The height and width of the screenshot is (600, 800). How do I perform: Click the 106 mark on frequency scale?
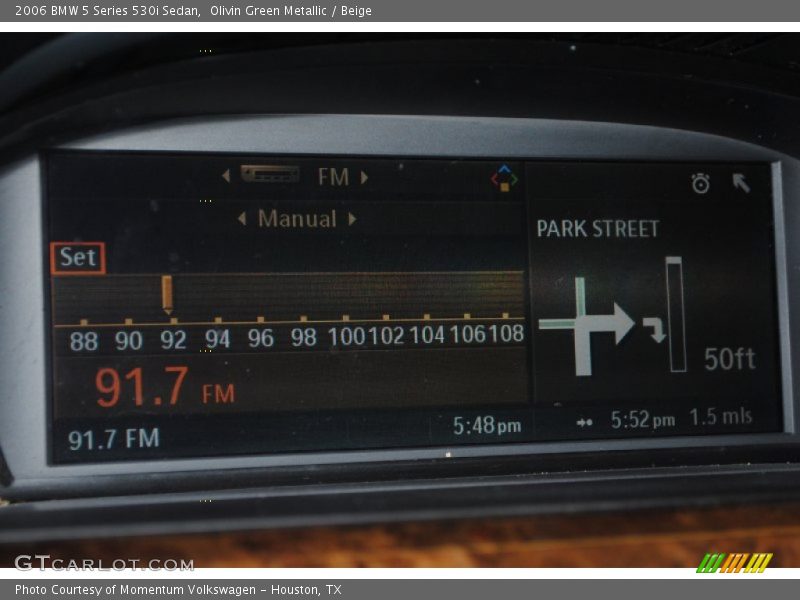pos(467,334)
